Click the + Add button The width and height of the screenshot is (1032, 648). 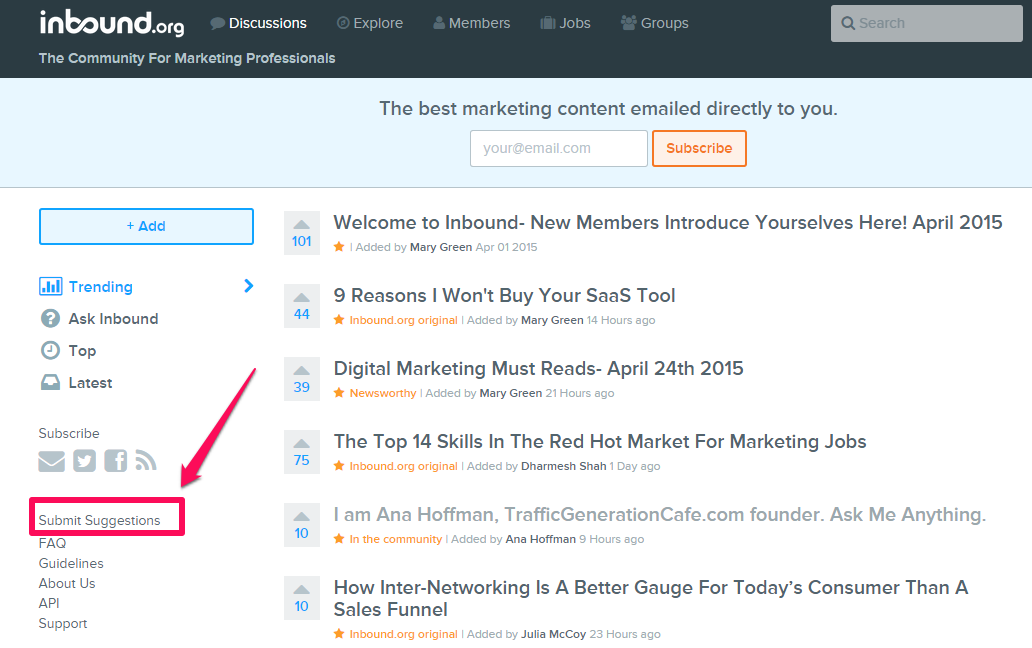click(x=146, y=226)
